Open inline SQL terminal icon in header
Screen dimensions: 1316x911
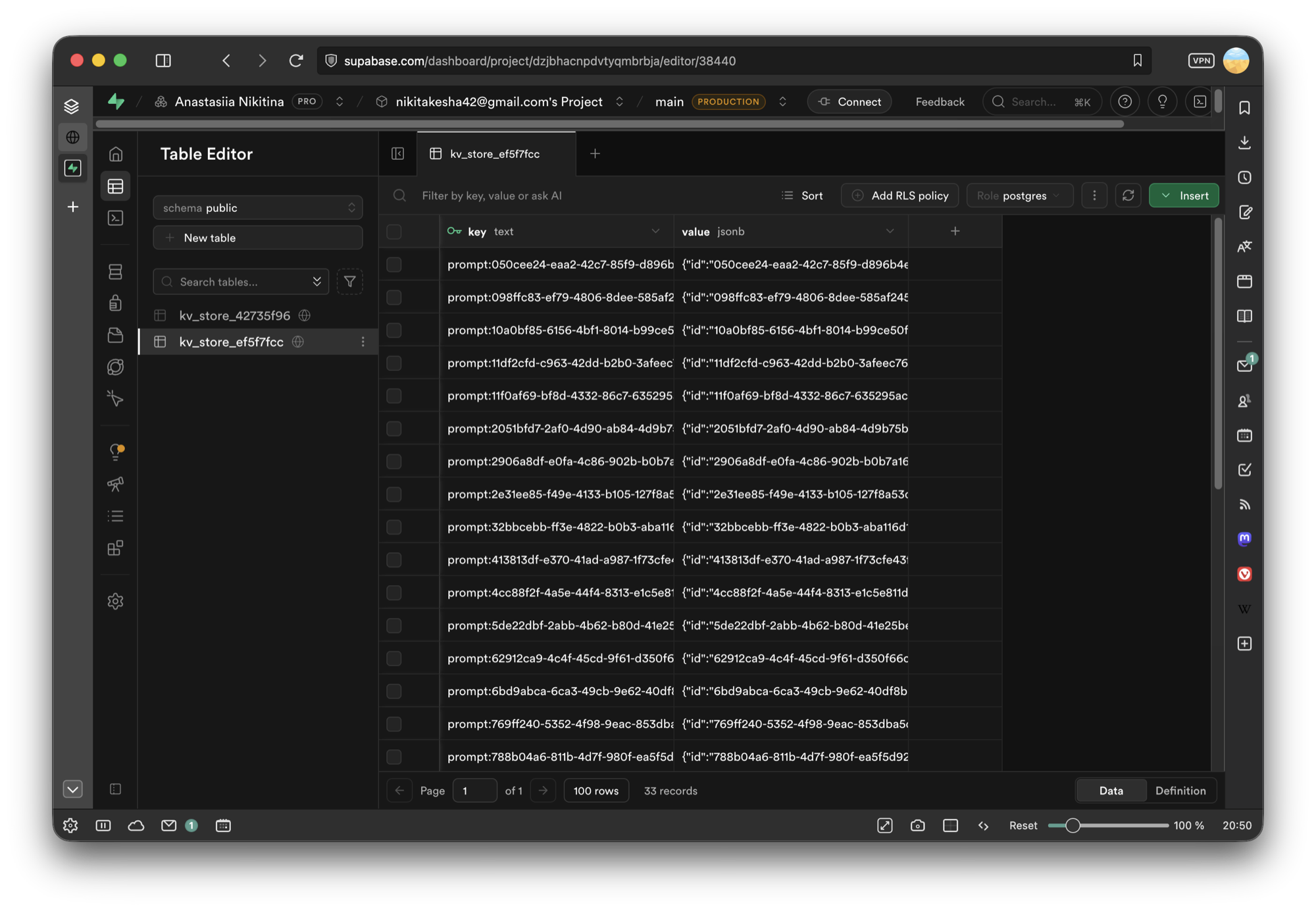1200,101
